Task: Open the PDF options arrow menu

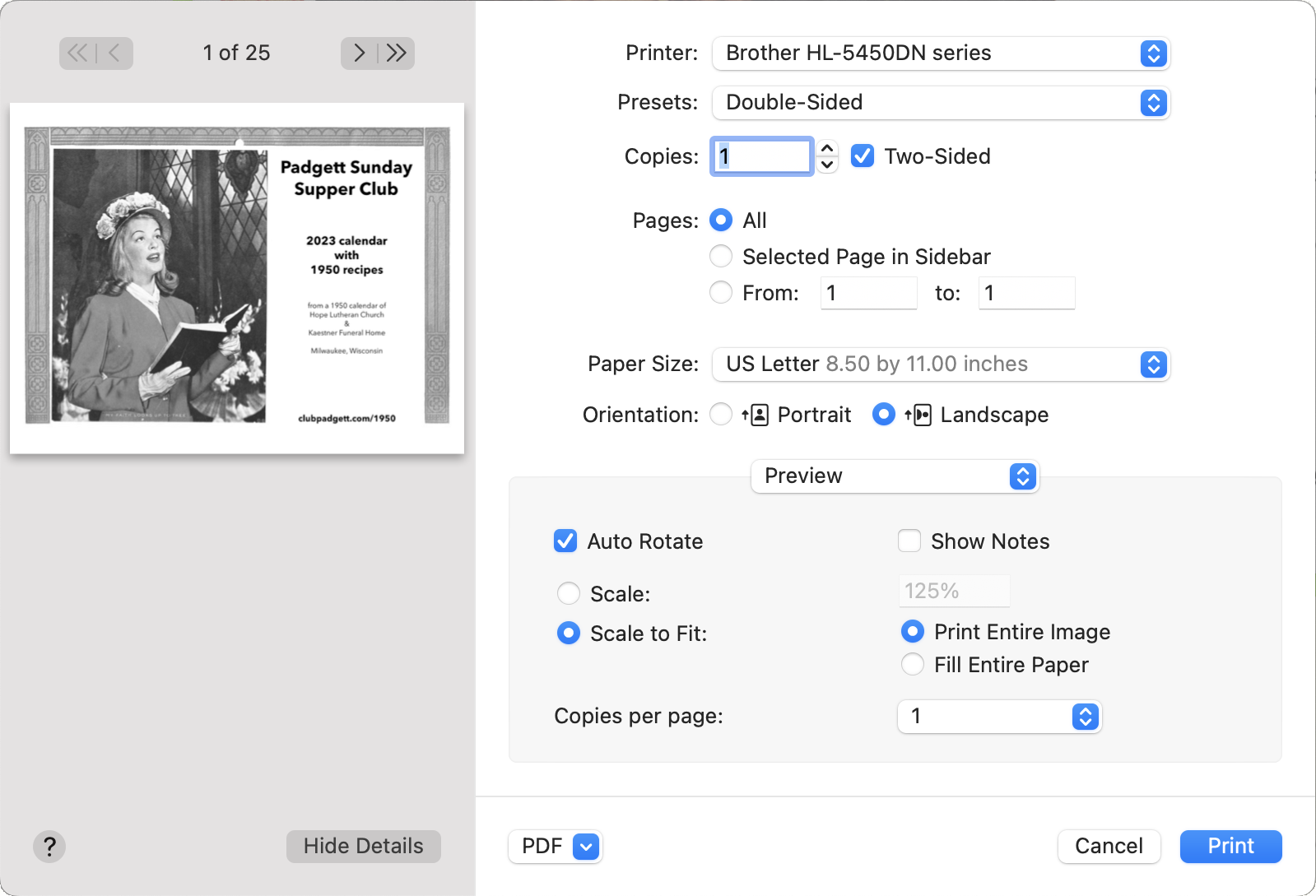Action: pos(585,846)
